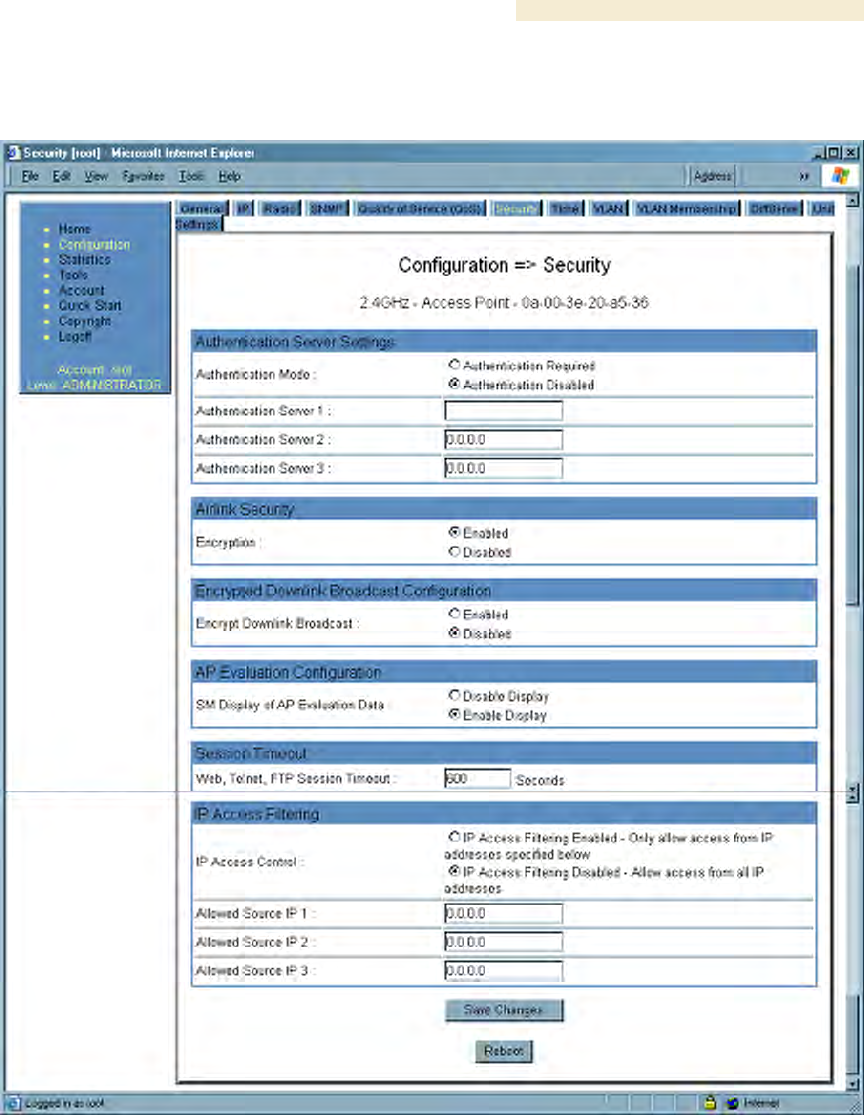
Task: Choose Enable Display for AP Evaluation
Action: (454, 715)
